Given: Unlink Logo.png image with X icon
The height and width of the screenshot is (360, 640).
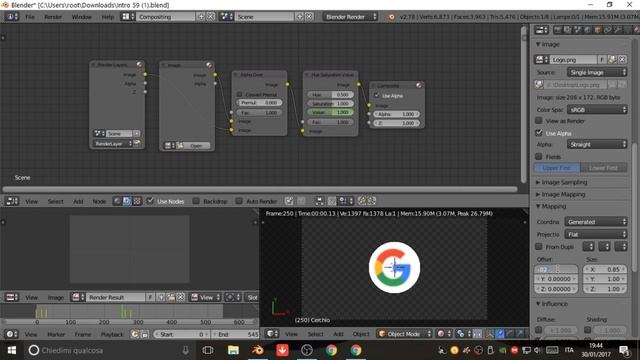Looking at the screenshot, I should click(x=622, y=60).
